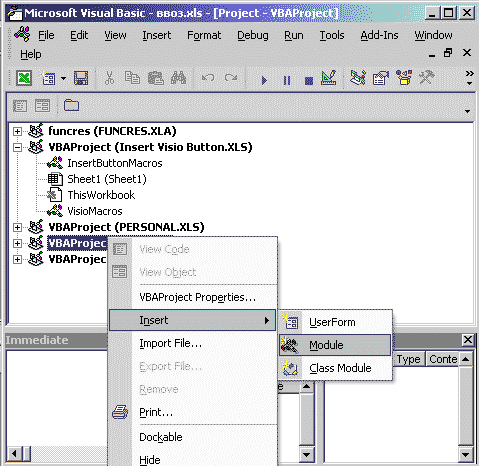479x466 pixels.
Task: Choose Class Module in Insert submenu
Action: (x=335, y=368)
